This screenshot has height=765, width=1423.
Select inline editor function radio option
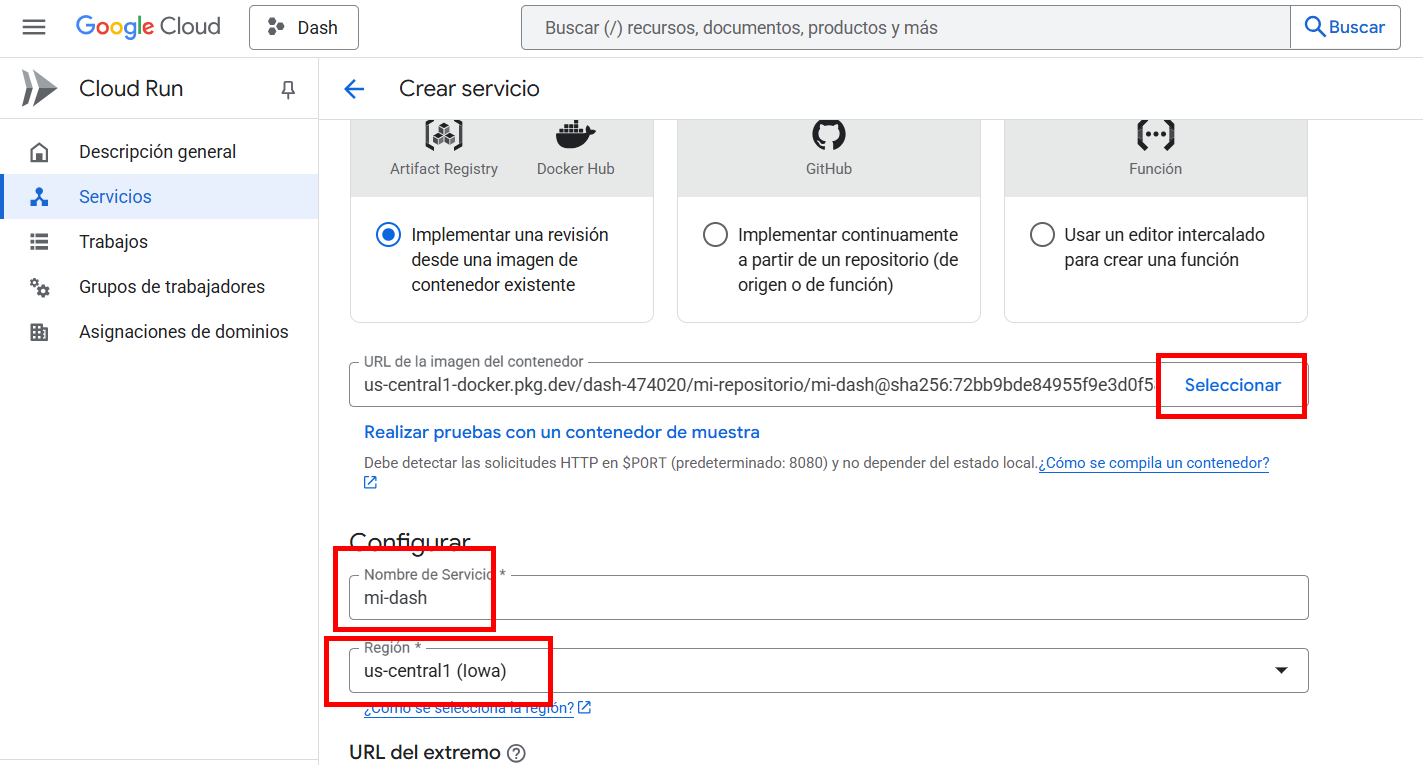pos(1042,235)
